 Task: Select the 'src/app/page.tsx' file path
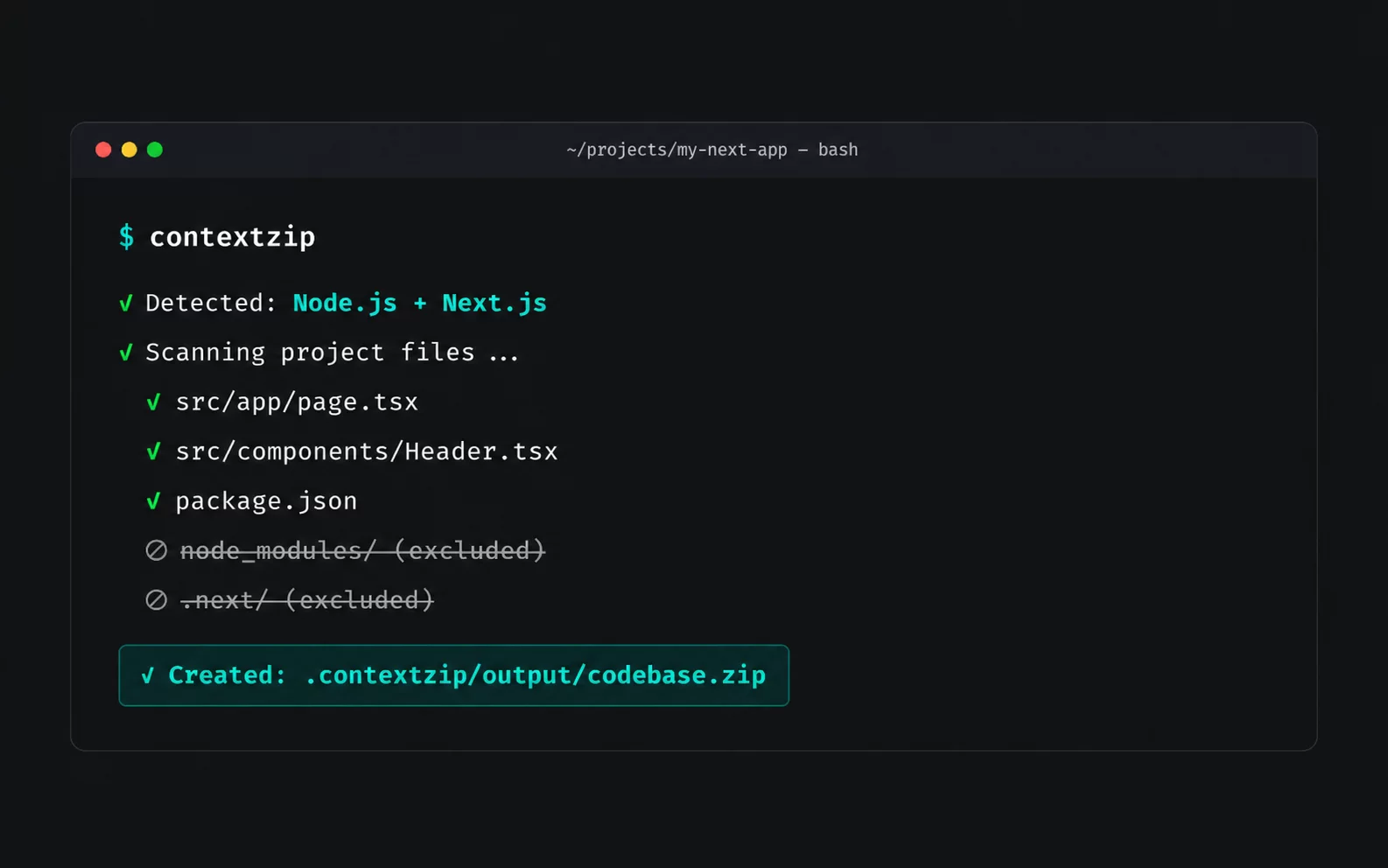tap(298, 402)
